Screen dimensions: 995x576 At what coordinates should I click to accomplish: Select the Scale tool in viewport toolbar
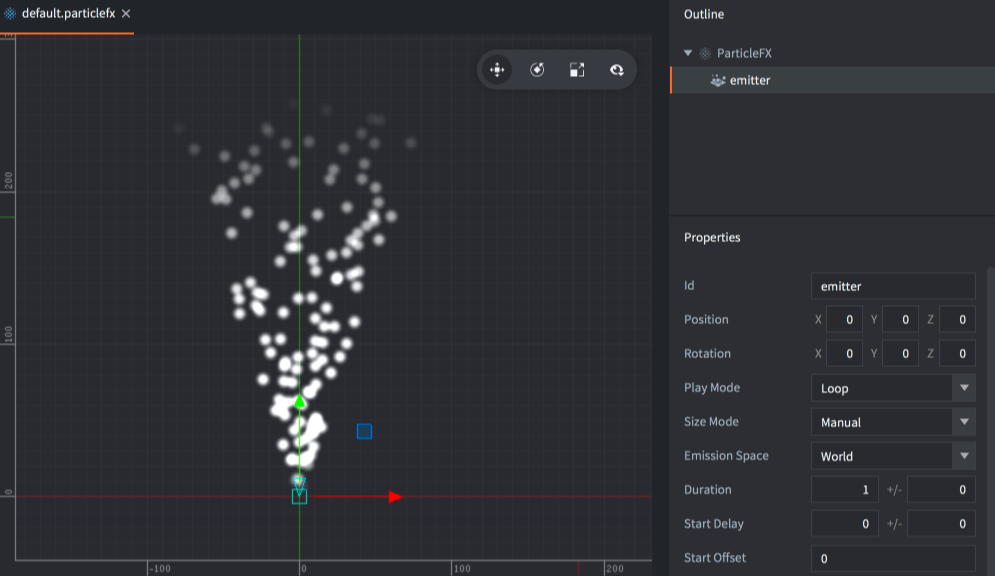click(577, 70)
